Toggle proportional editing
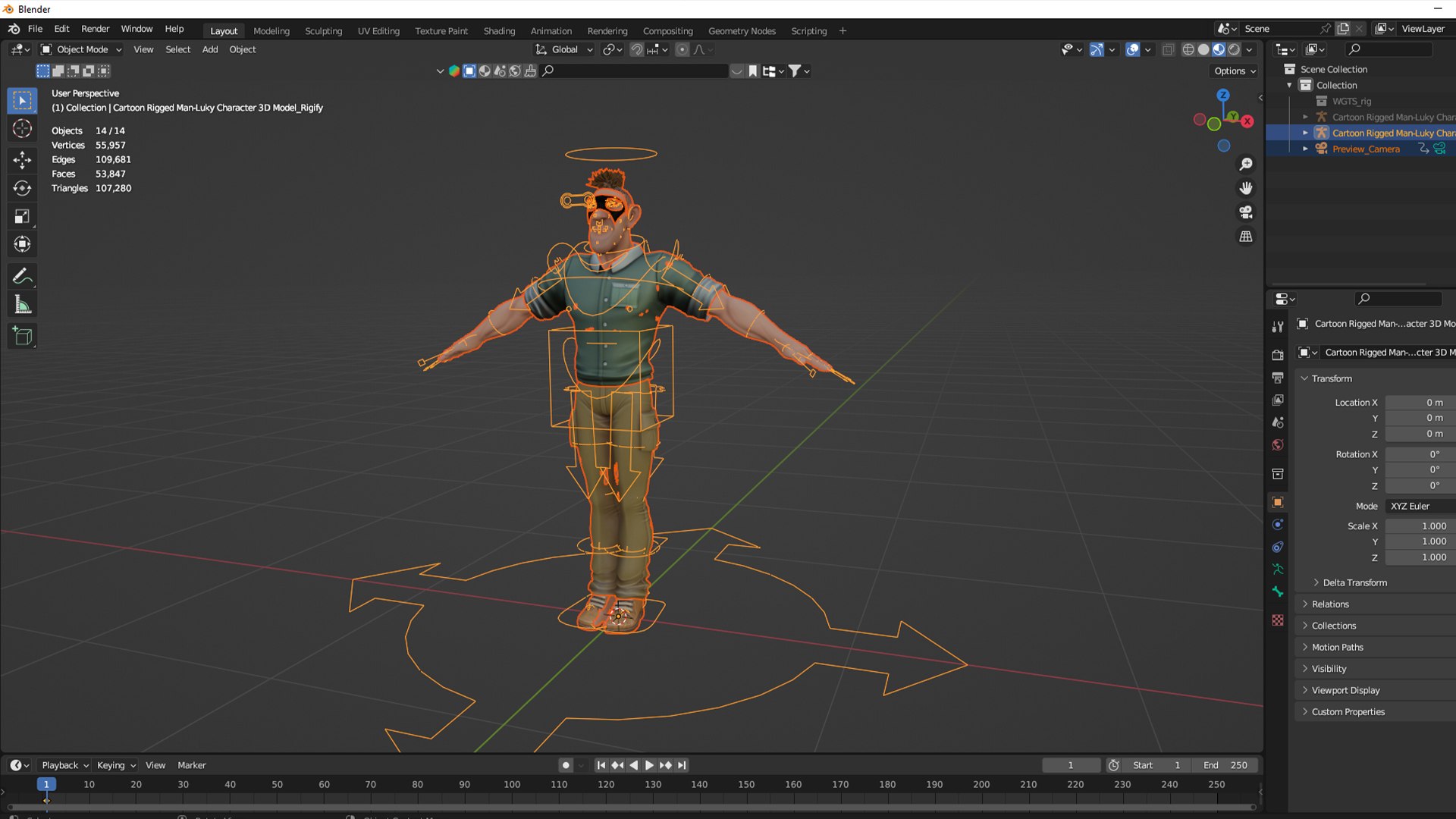 coord(682,49)
